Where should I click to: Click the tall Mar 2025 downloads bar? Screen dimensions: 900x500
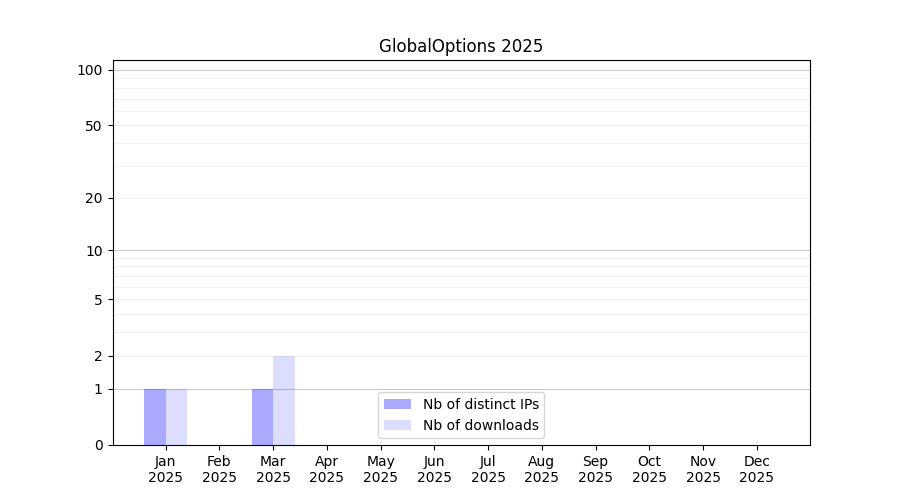[x=284, y=400]
